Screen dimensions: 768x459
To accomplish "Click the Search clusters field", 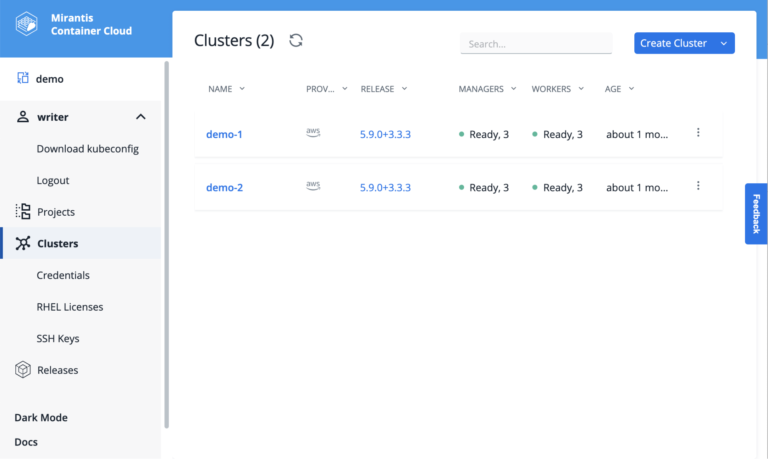I will pyautogui.click(x=535, y=44).
